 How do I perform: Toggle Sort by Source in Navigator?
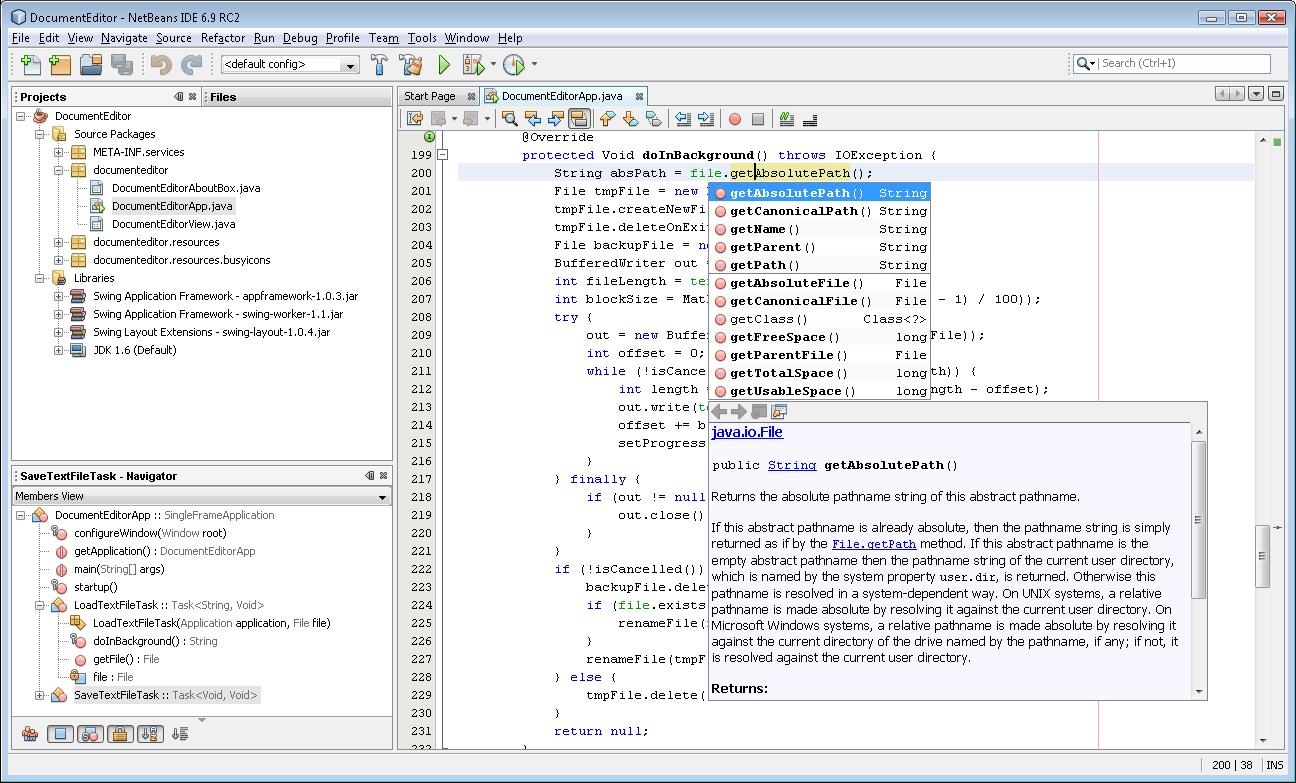[x=180, y=734]
